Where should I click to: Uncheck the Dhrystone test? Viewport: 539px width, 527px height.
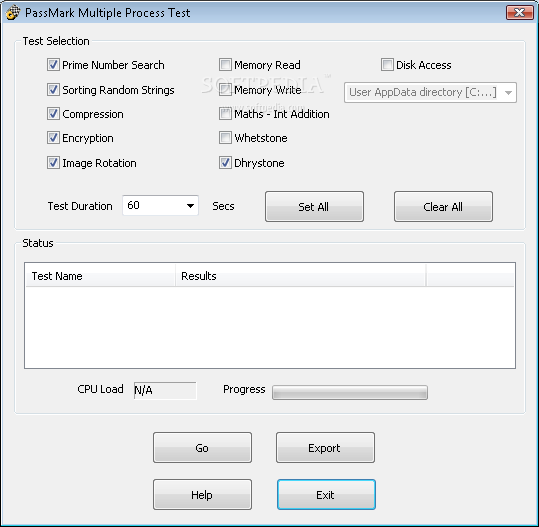[x=225, y=163]
